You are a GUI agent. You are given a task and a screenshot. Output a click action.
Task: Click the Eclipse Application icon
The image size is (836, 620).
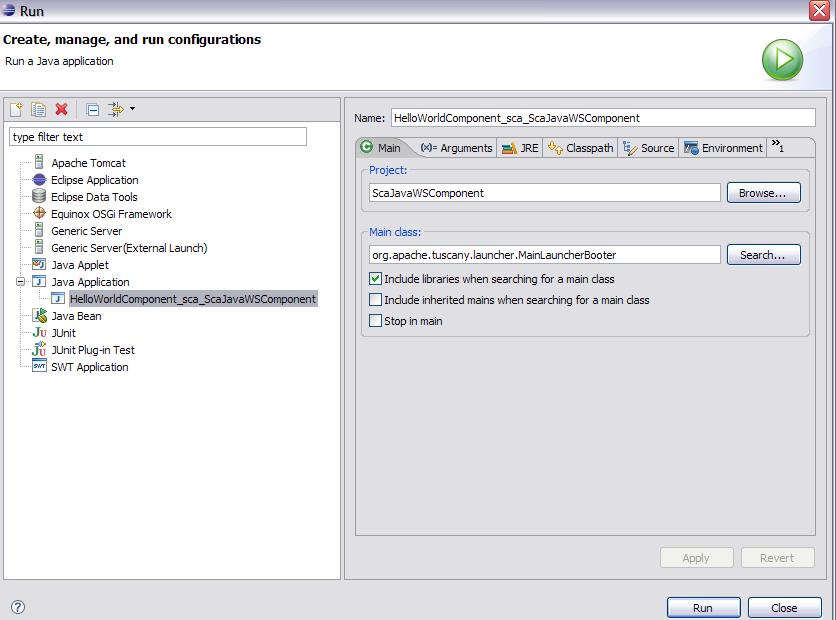[x=39, y=180]
